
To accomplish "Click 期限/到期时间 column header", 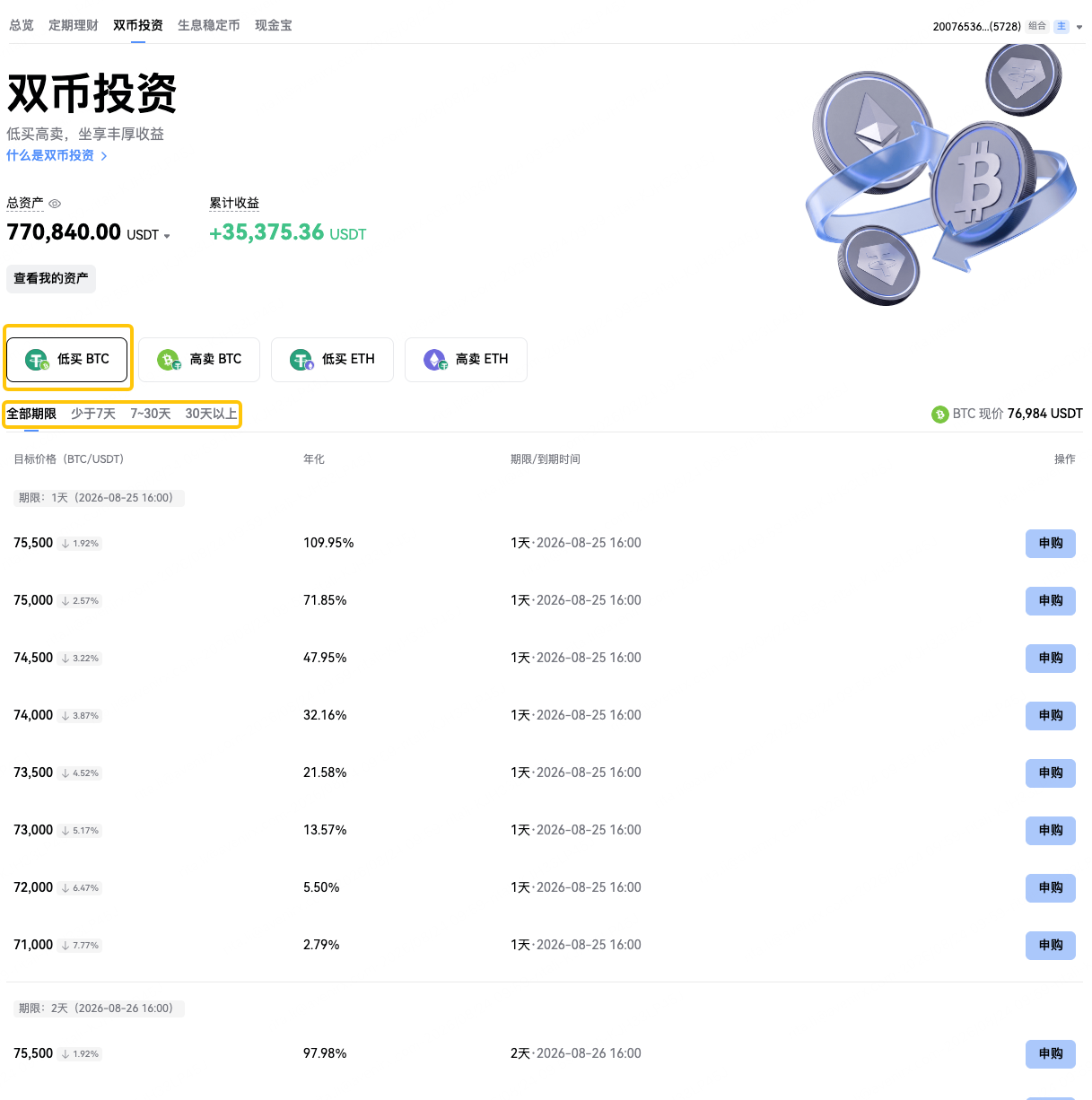I will point(546,459).
